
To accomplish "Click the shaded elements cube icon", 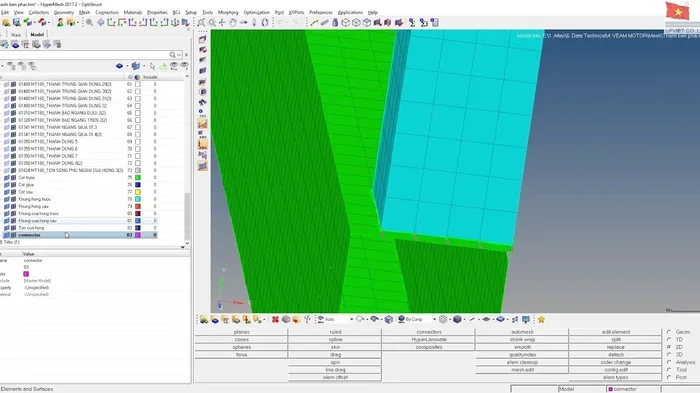I will point(457,319).
